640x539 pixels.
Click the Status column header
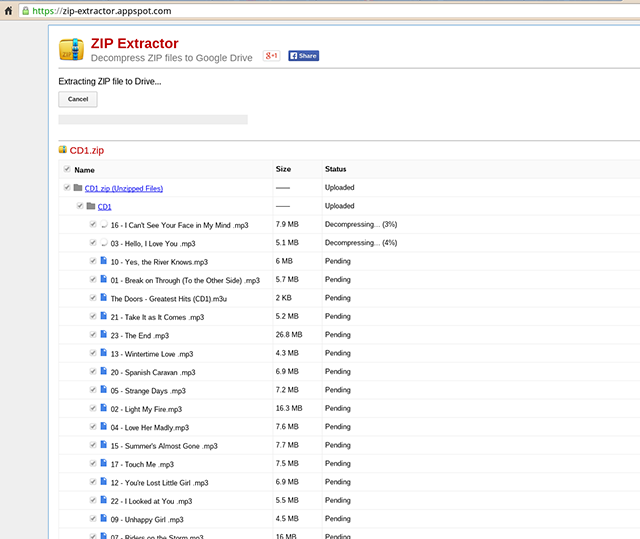coord(336,169)
